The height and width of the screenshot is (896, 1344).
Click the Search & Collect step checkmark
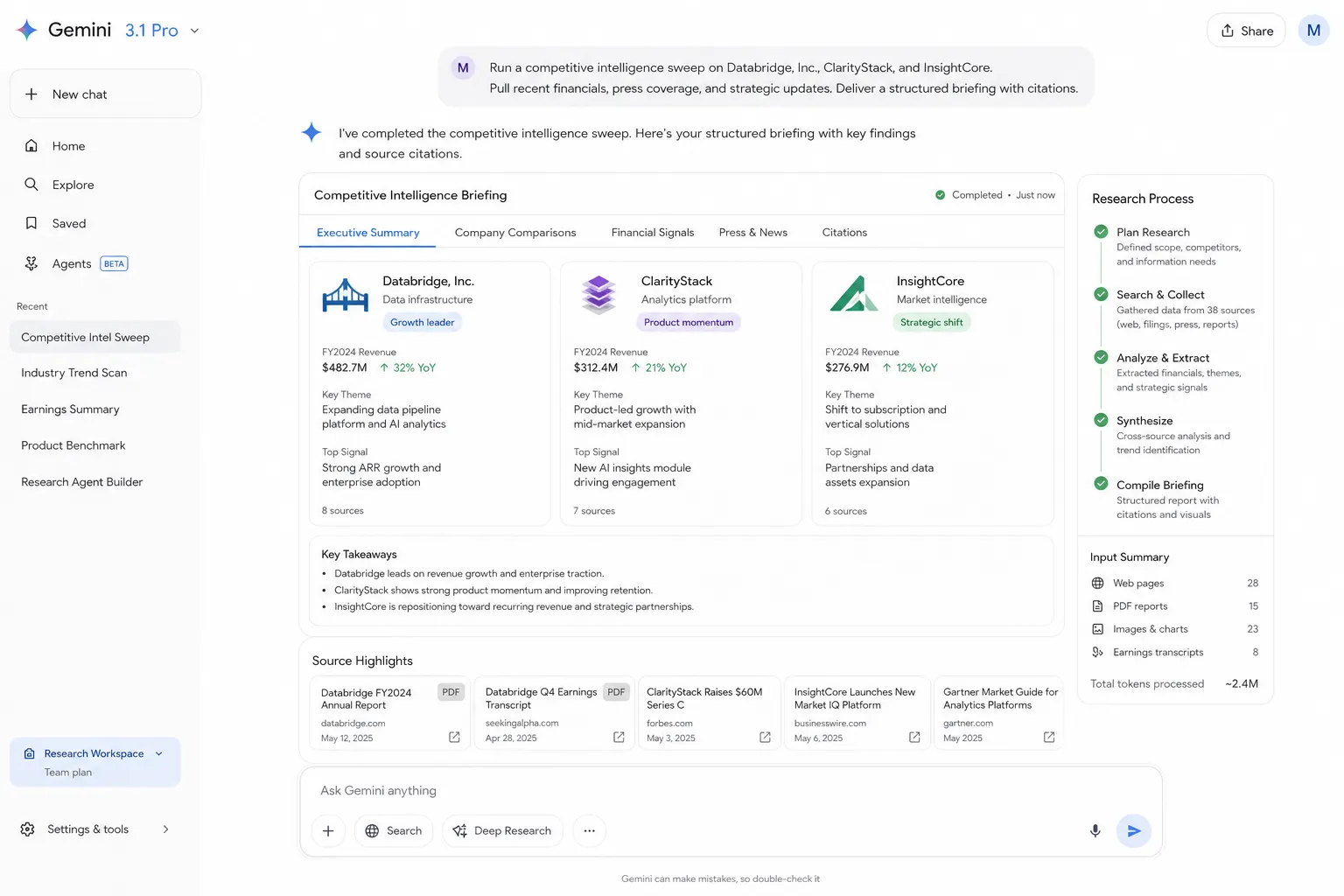pyautogui.click(x=1101, y=294)
